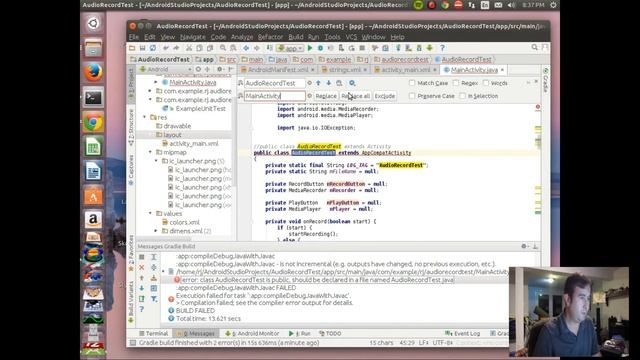Click the Stop square icon in toolbar

[x=362, y=48]
